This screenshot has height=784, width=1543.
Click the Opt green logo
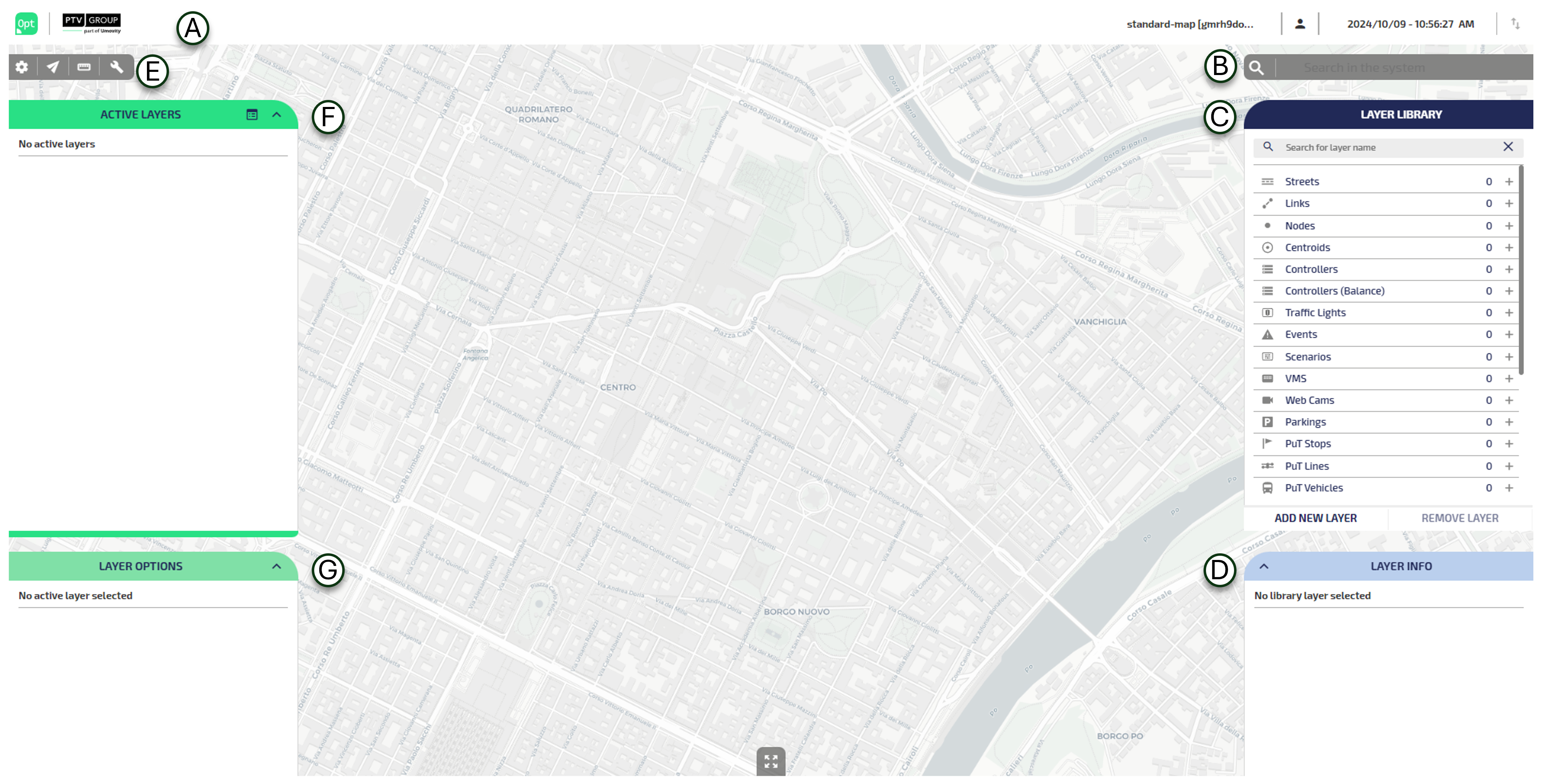pyautogui.click(x=26, y=24)
